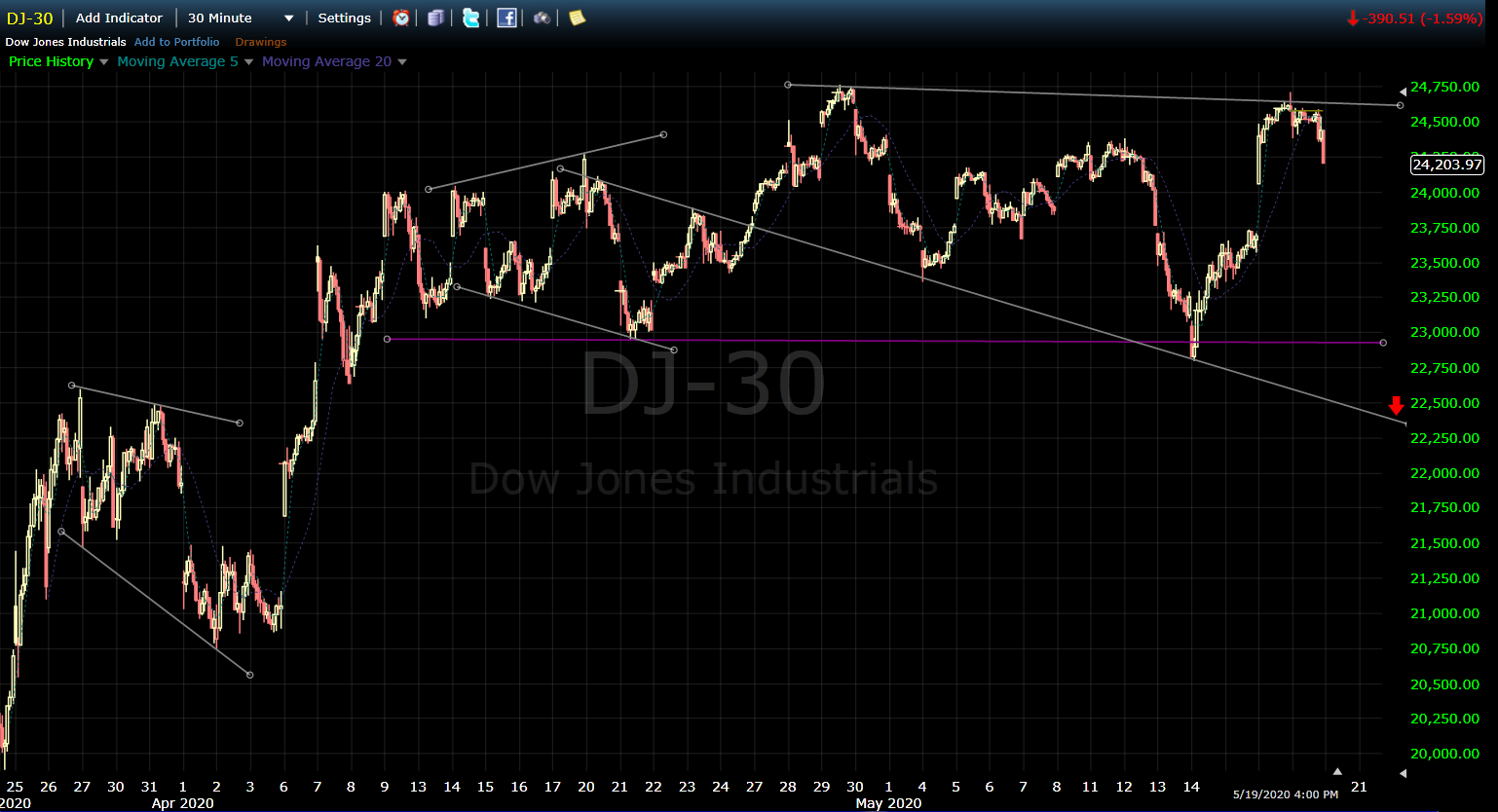Click the Apr 2020 date axis label
This screenshot has height=812, width=1498.
[x=182, y=803]
